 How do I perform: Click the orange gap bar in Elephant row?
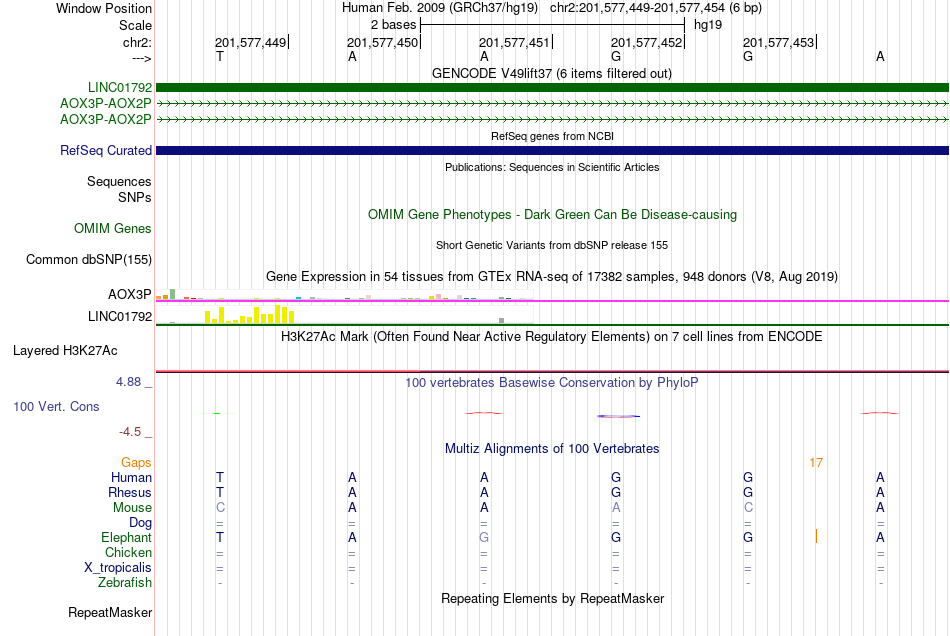[x=816, y=536]
